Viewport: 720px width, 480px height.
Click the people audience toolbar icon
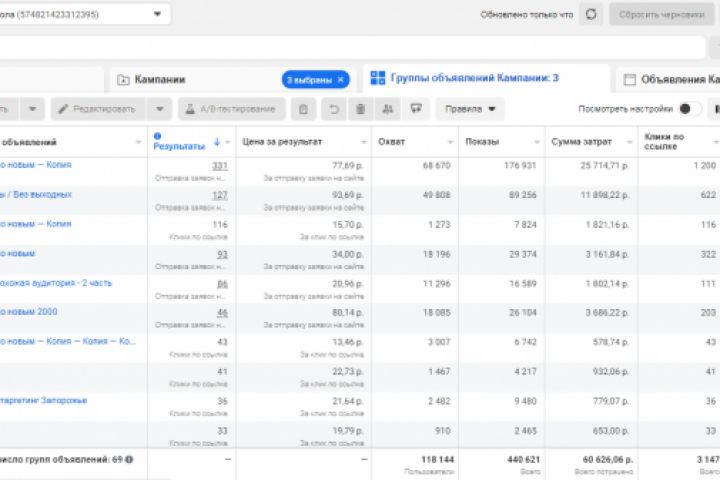(388, 109)
